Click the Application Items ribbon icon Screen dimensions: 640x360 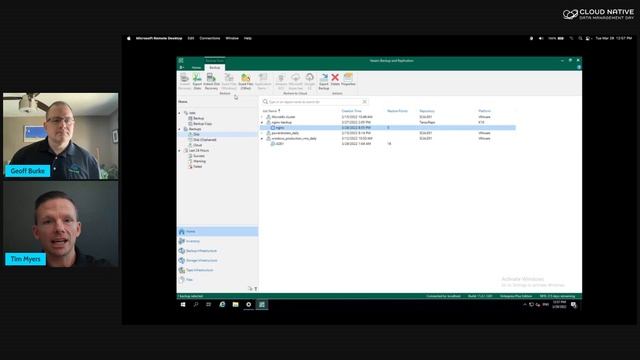263,81
